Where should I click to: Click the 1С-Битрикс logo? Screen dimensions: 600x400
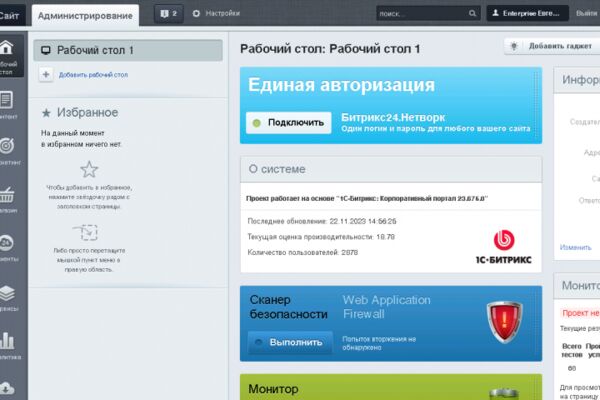point(504,247)
